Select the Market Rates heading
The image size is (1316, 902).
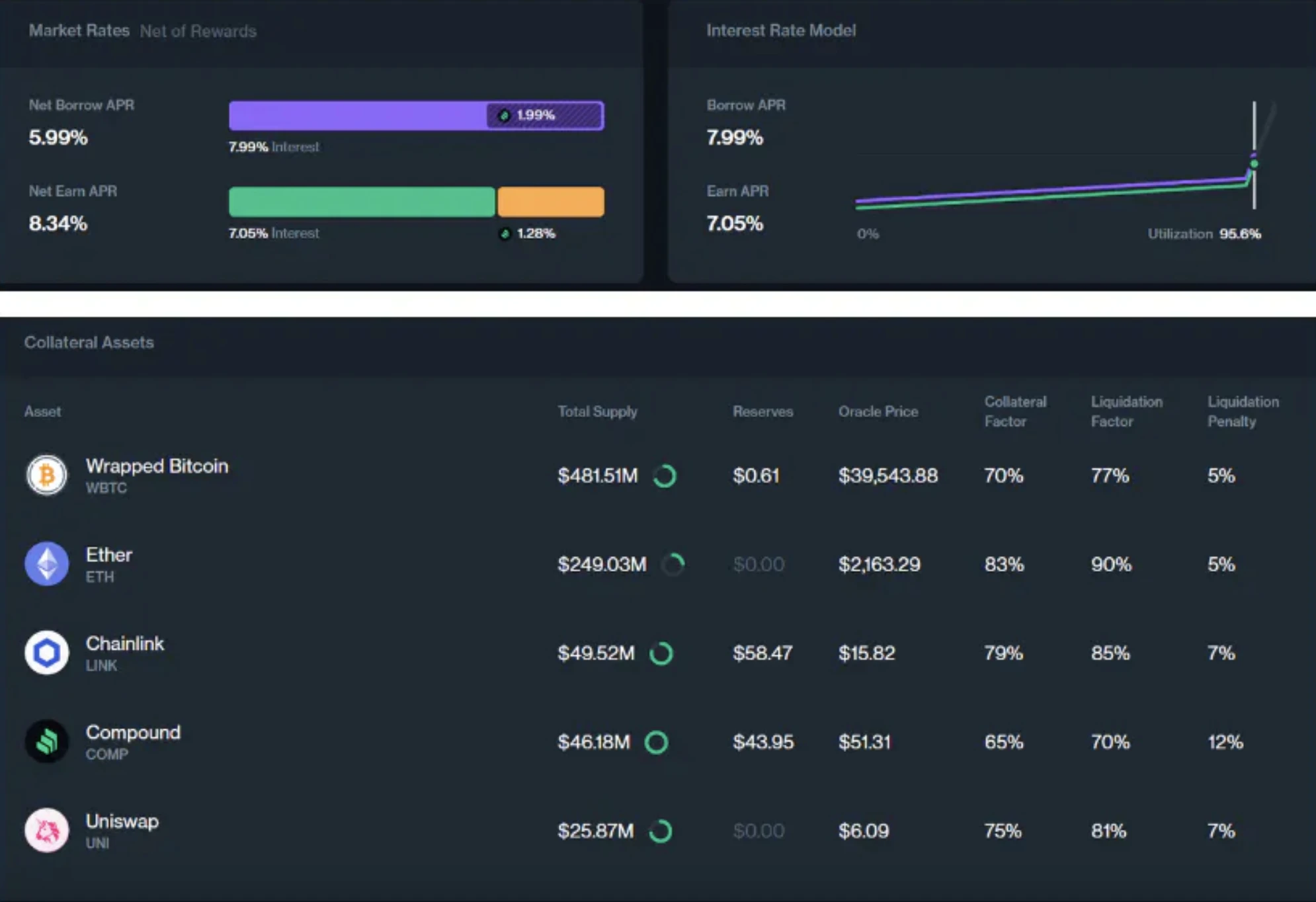79,30
